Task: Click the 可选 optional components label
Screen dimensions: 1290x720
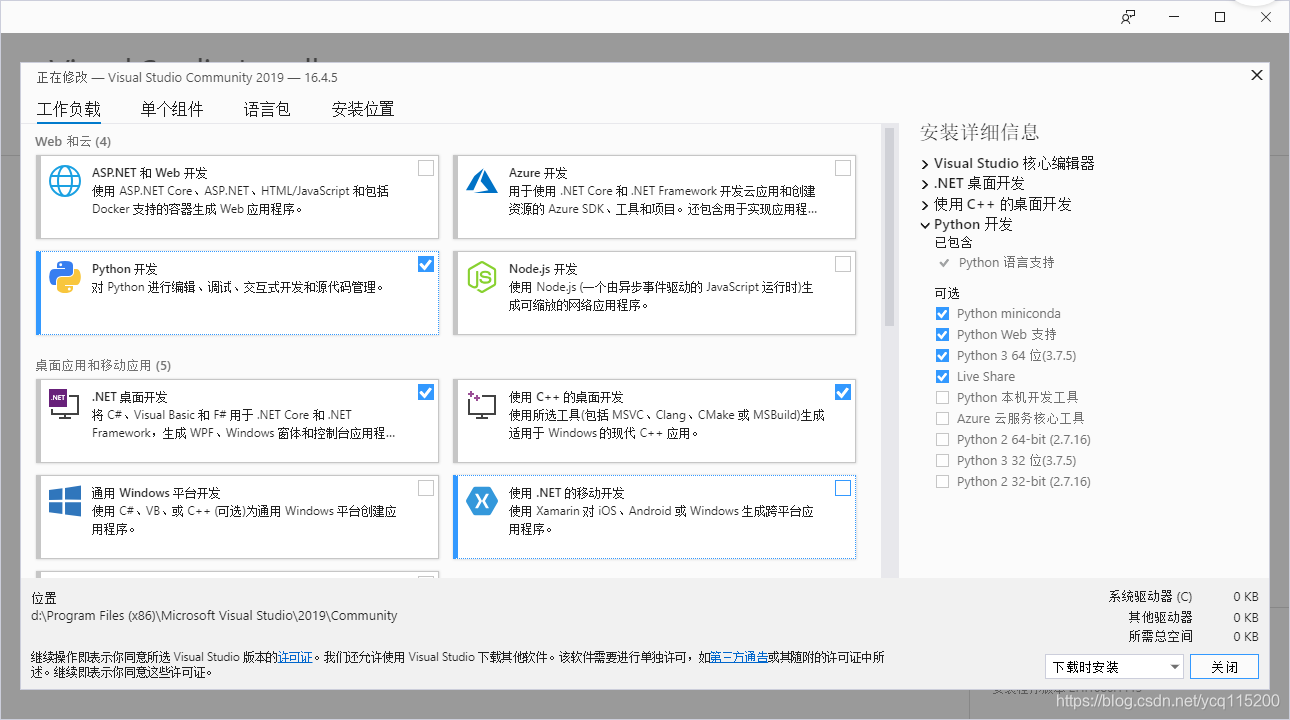Action: [x=946, y=293]
